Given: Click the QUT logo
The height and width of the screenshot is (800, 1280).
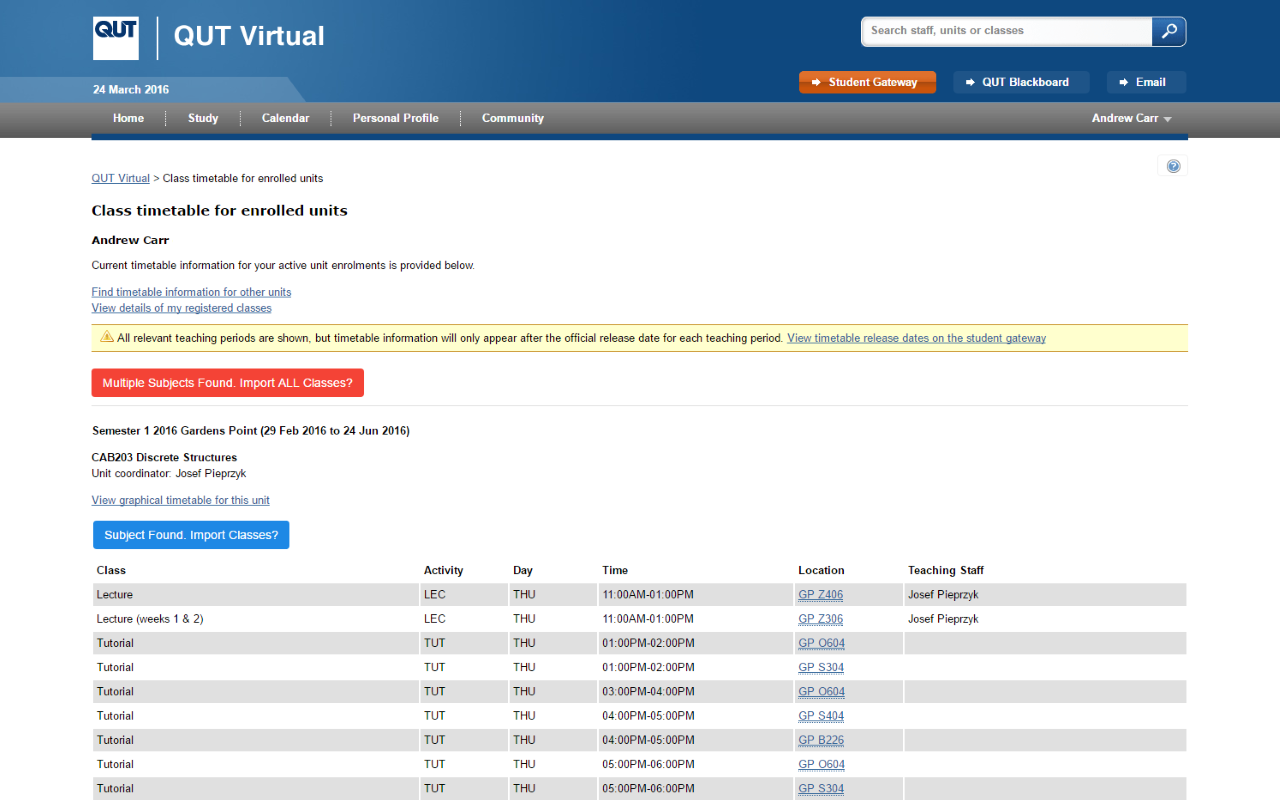Looking at the screenshot, I should point(116,38).
